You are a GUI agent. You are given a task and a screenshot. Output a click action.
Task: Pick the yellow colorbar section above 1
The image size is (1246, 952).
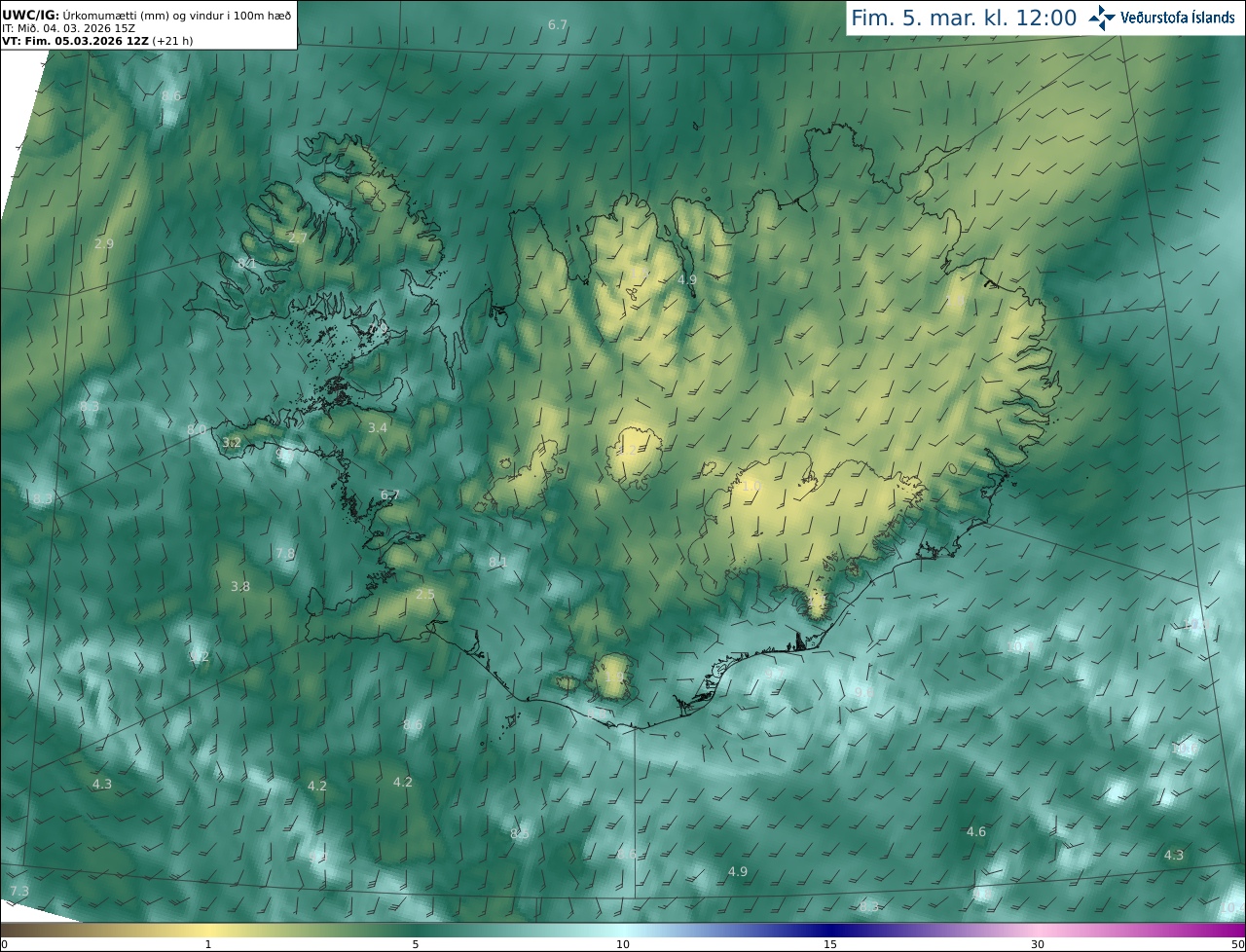[208, 930]
